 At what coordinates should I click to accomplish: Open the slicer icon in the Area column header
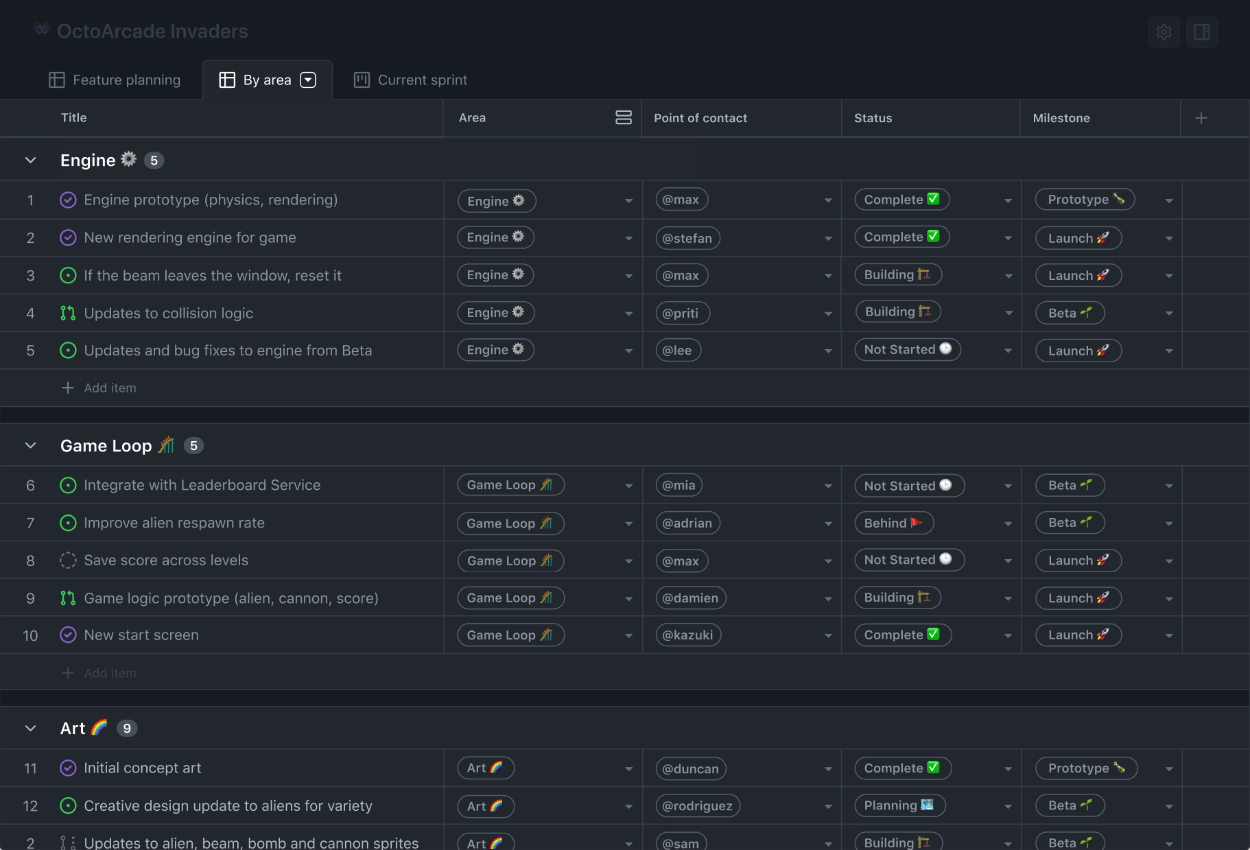click(x=624, y=117)
